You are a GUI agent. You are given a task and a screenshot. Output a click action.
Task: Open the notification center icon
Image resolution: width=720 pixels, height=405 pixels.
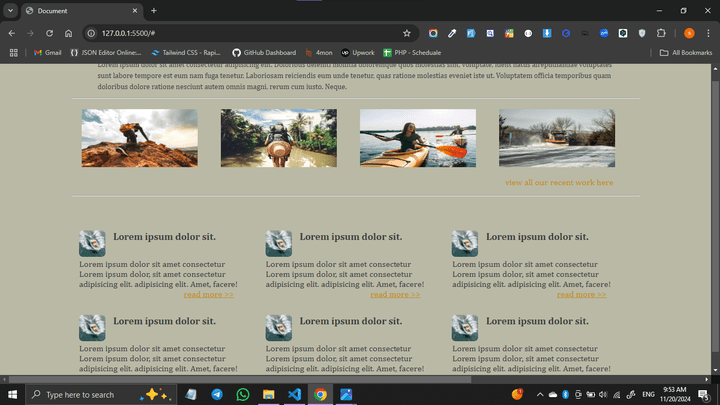pos(704,394)
